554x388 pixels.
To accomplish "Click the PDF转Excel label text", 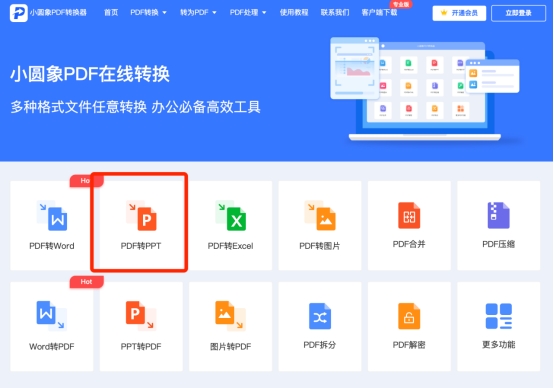I will (230, 246).
